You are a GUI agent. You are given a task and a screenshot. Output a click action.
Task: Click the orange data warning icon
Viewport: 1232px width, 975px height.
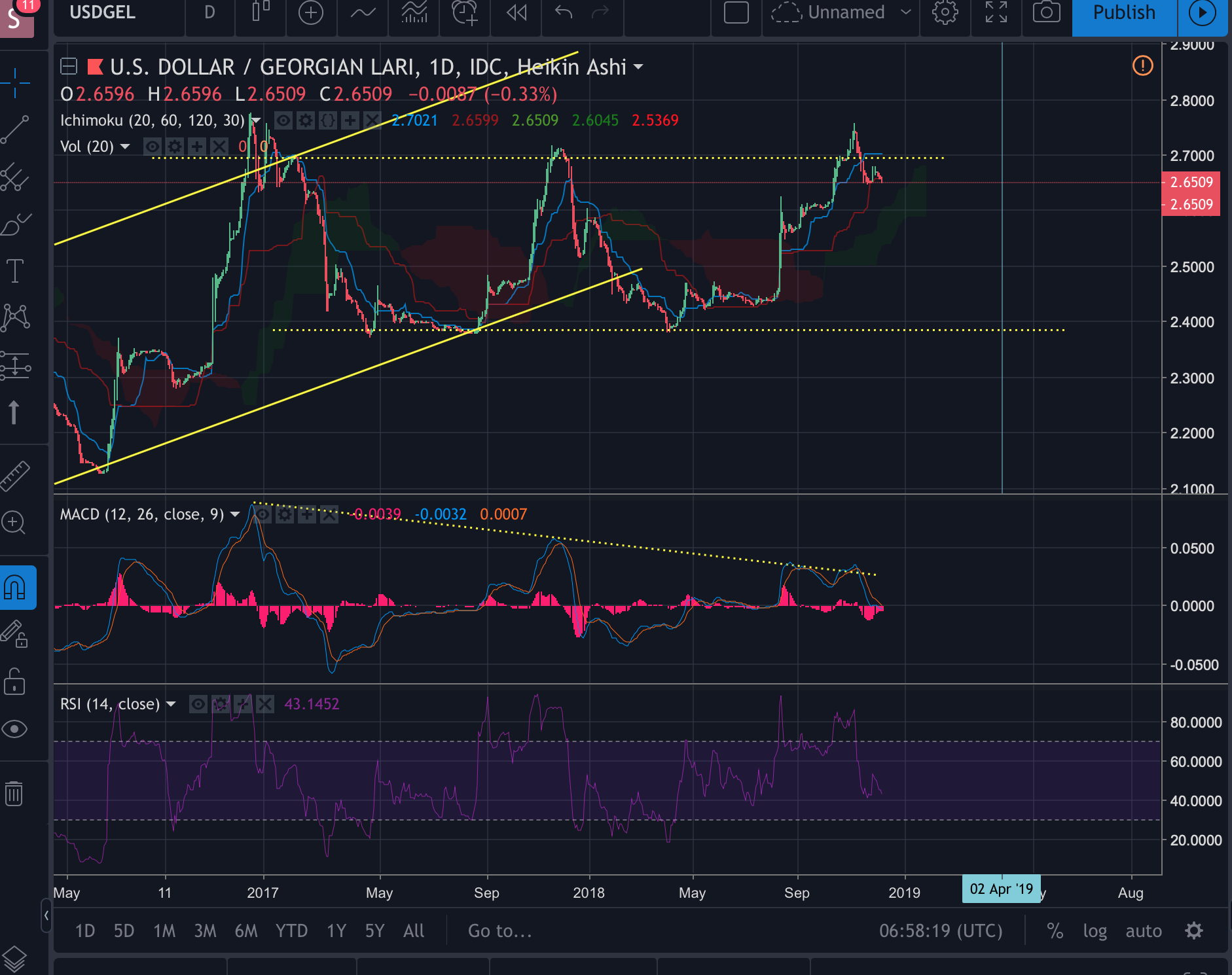tap(1143, 65)
